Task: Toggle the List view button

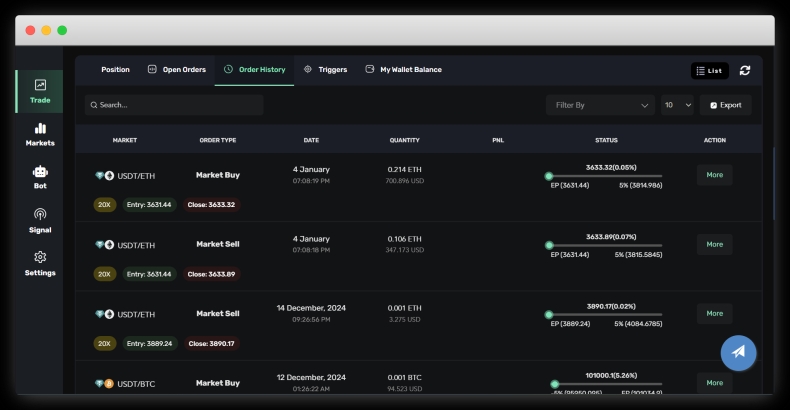Action: pyautogui.click(x=709, y=70)
